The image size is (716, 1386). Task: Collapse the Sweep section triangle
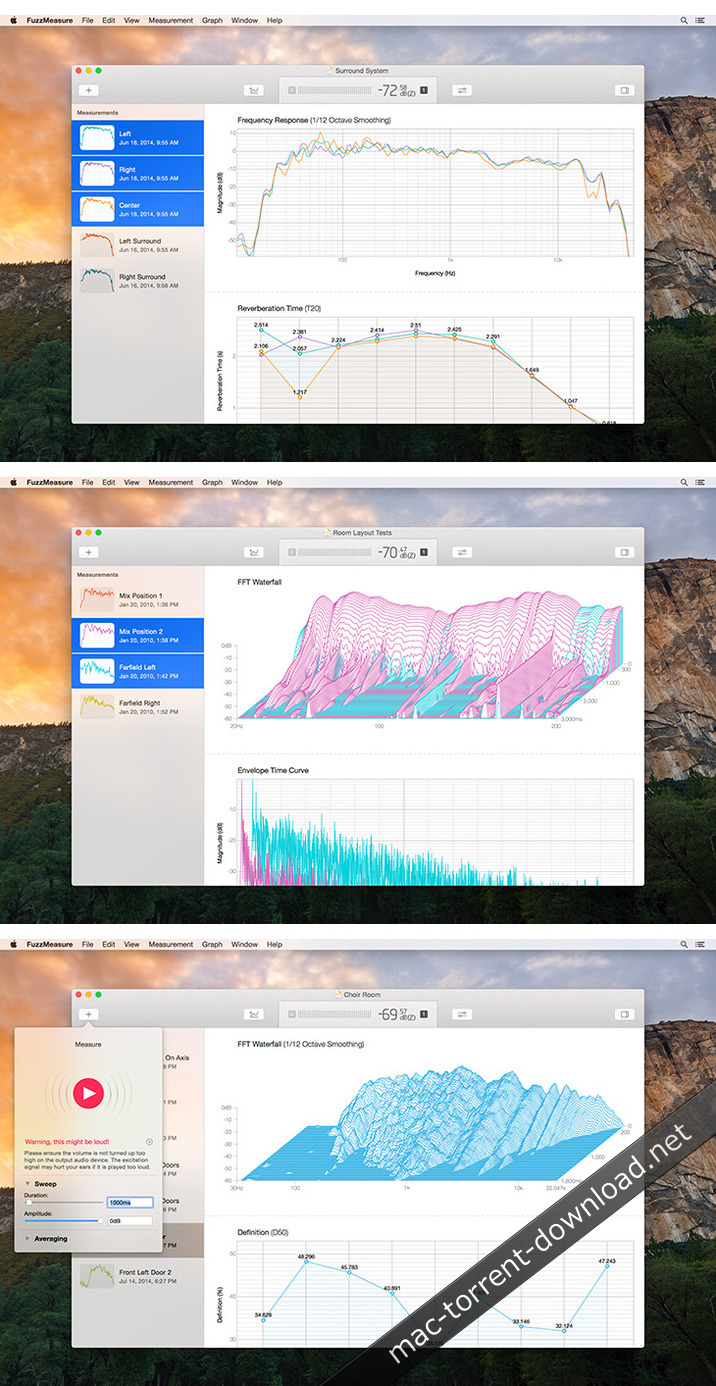[x=27, y=1183]
